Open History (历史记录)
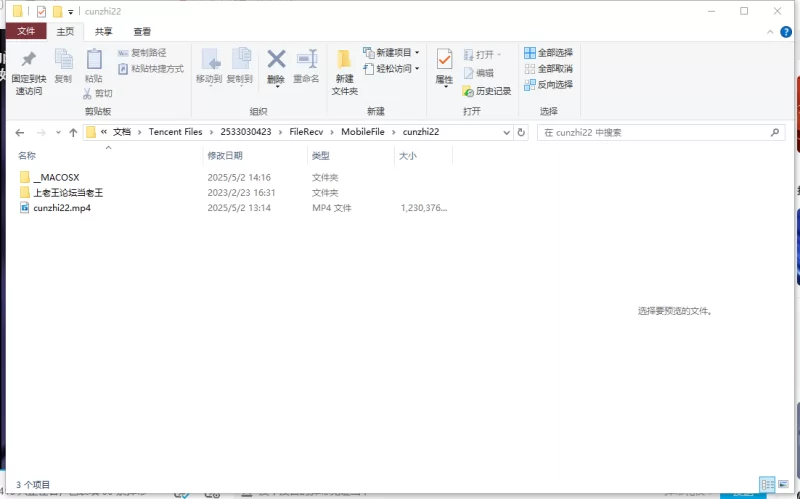 487,91
